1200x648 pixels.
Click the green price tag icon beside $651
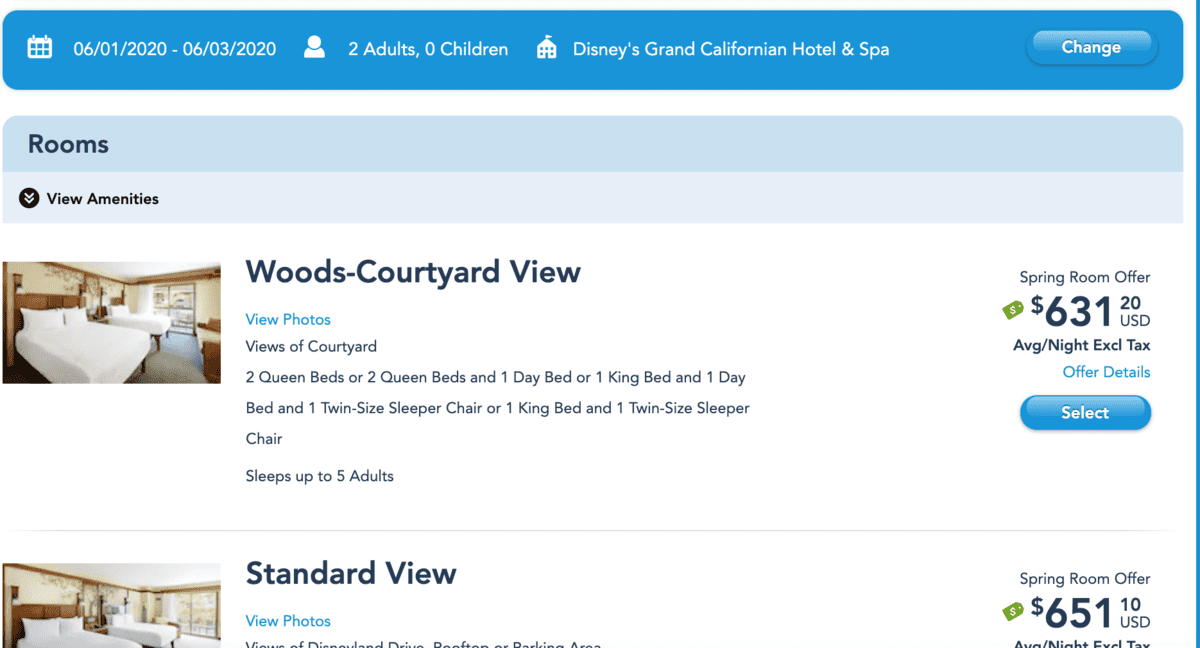tap(1013, 611)
